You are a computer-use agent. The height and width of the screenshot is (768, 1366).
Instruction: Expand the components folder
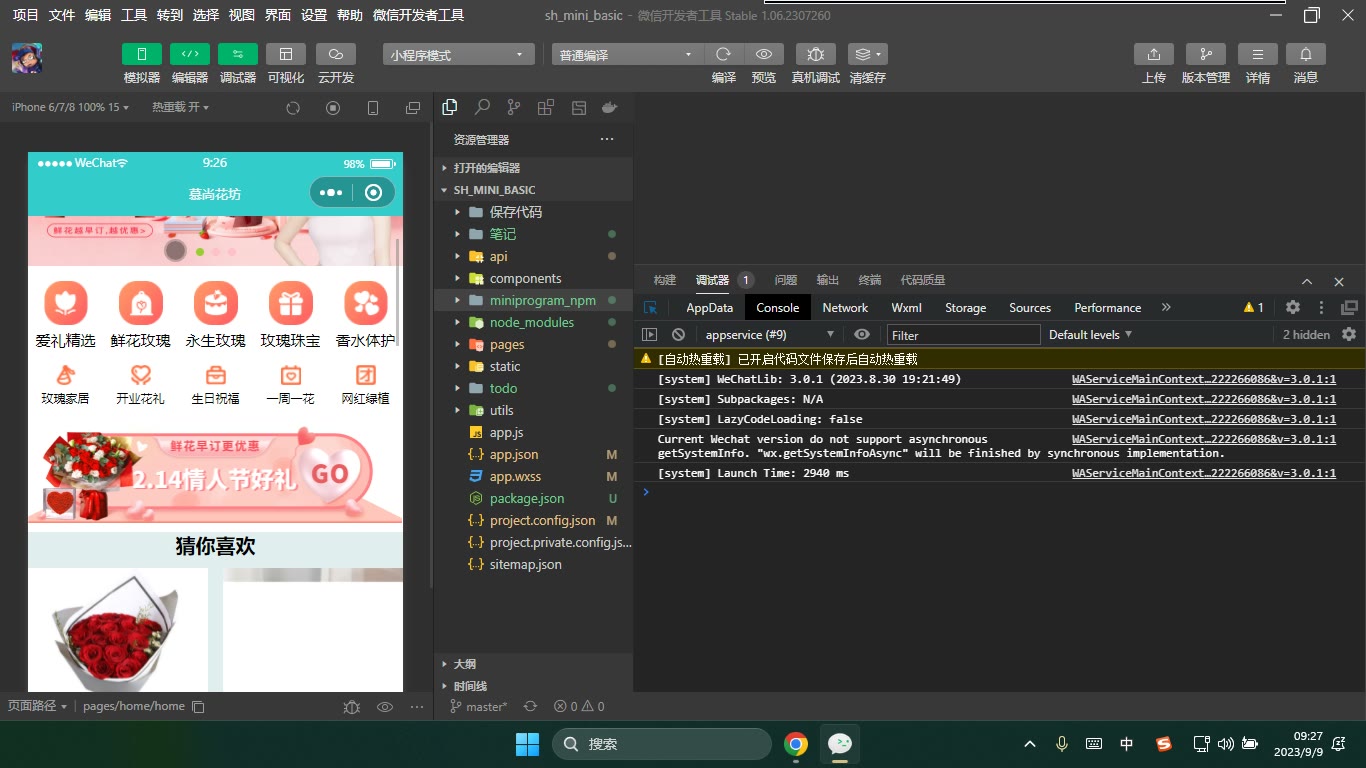[534, 278]
